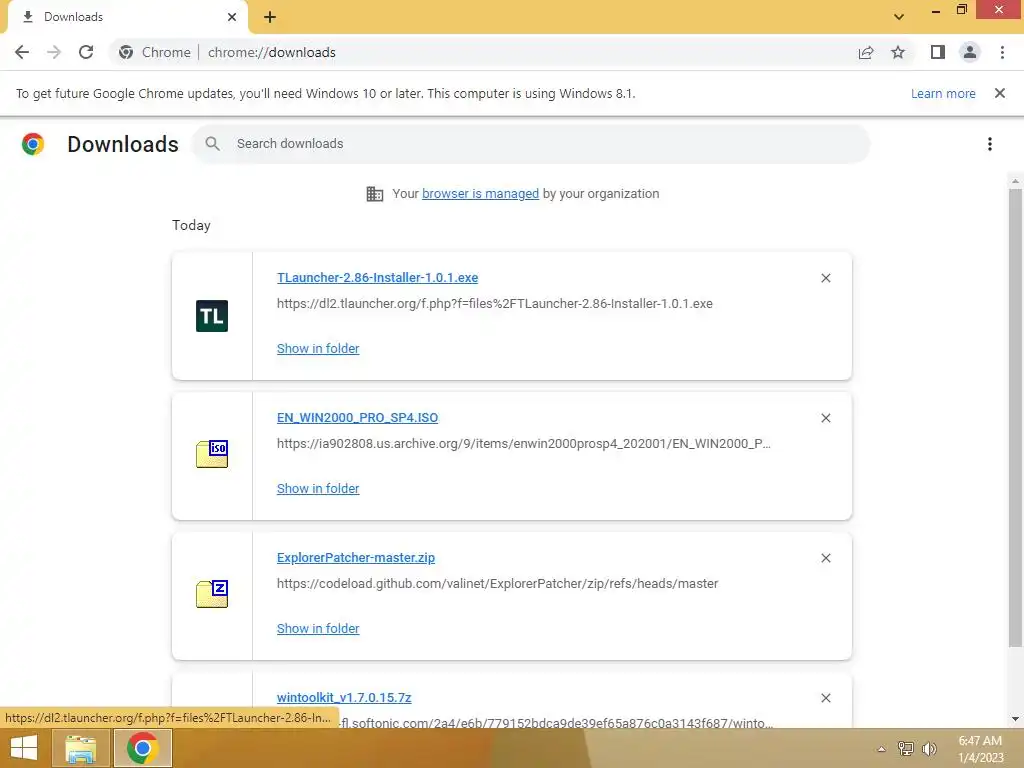Open the EN_WIN2000_PRO_SP4.ISO link
1024x768 pixels.
point(357,418)
